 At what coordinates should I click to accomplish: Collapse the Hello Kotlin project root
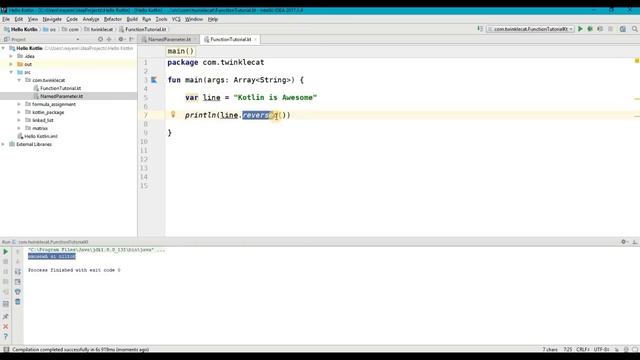[x=4, y=48]
